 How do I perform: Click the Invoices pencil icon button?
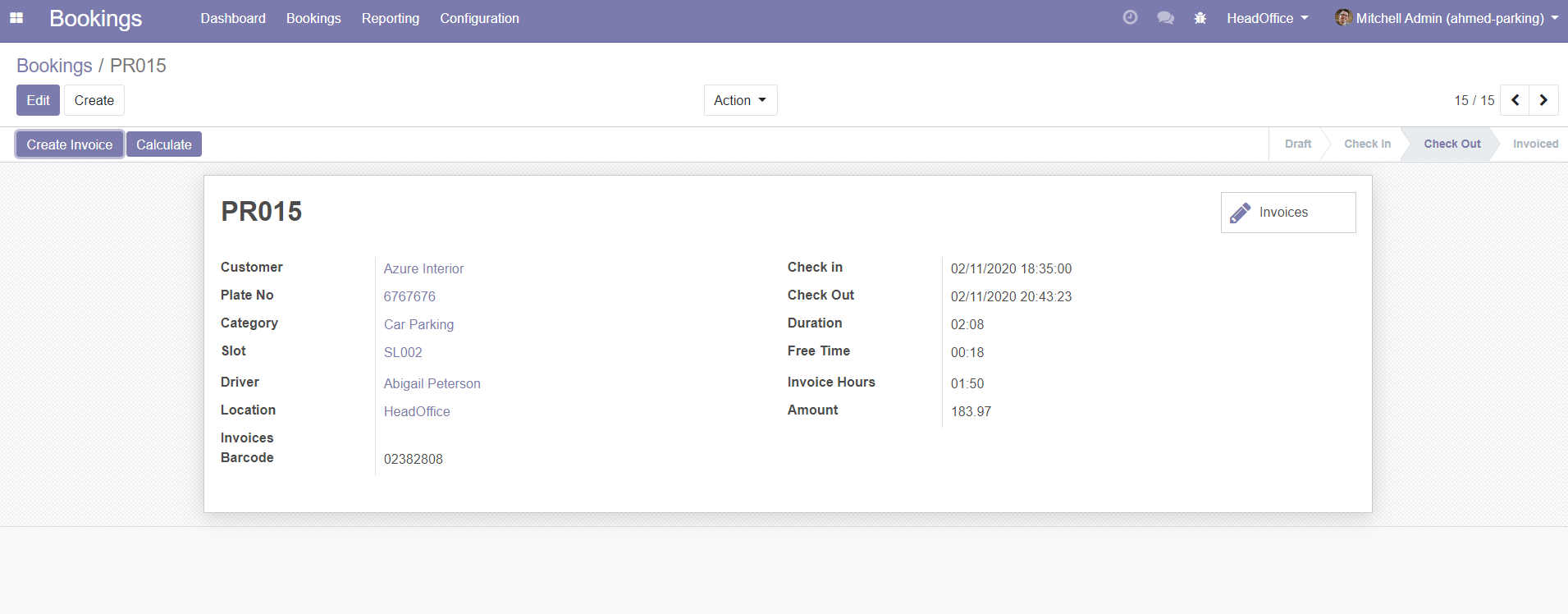(x=1287, y=213)
